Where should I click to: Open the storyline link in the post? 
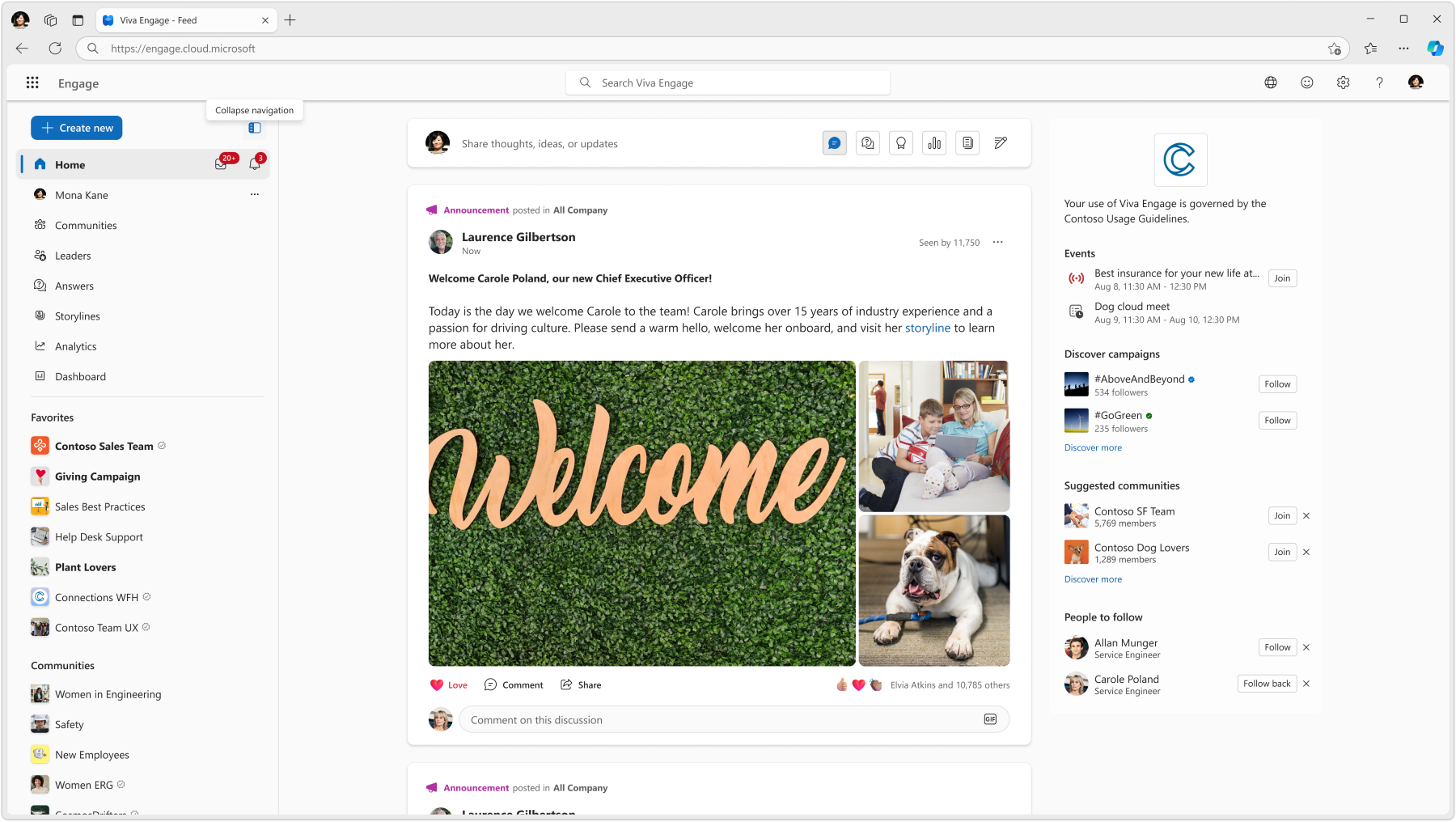[928, 328]
